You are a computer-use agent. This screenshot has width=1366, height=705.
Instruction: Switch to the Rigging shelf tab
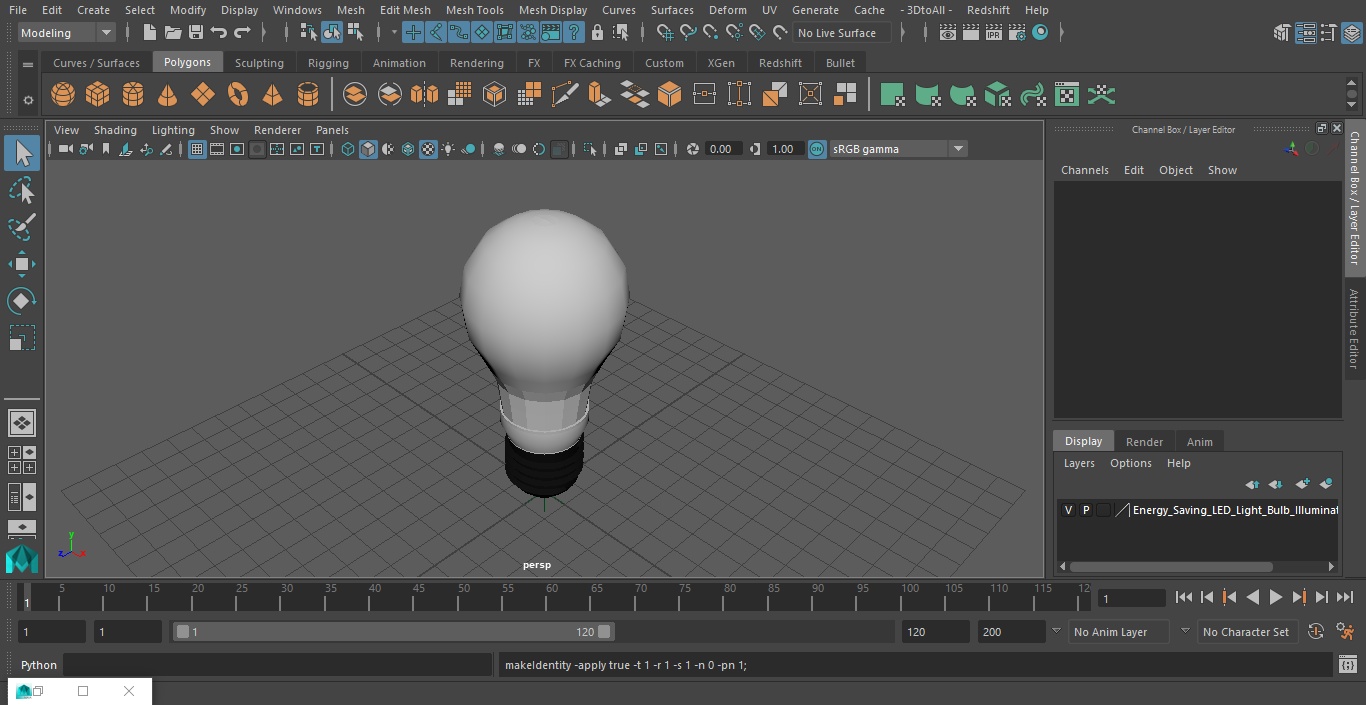328,63
